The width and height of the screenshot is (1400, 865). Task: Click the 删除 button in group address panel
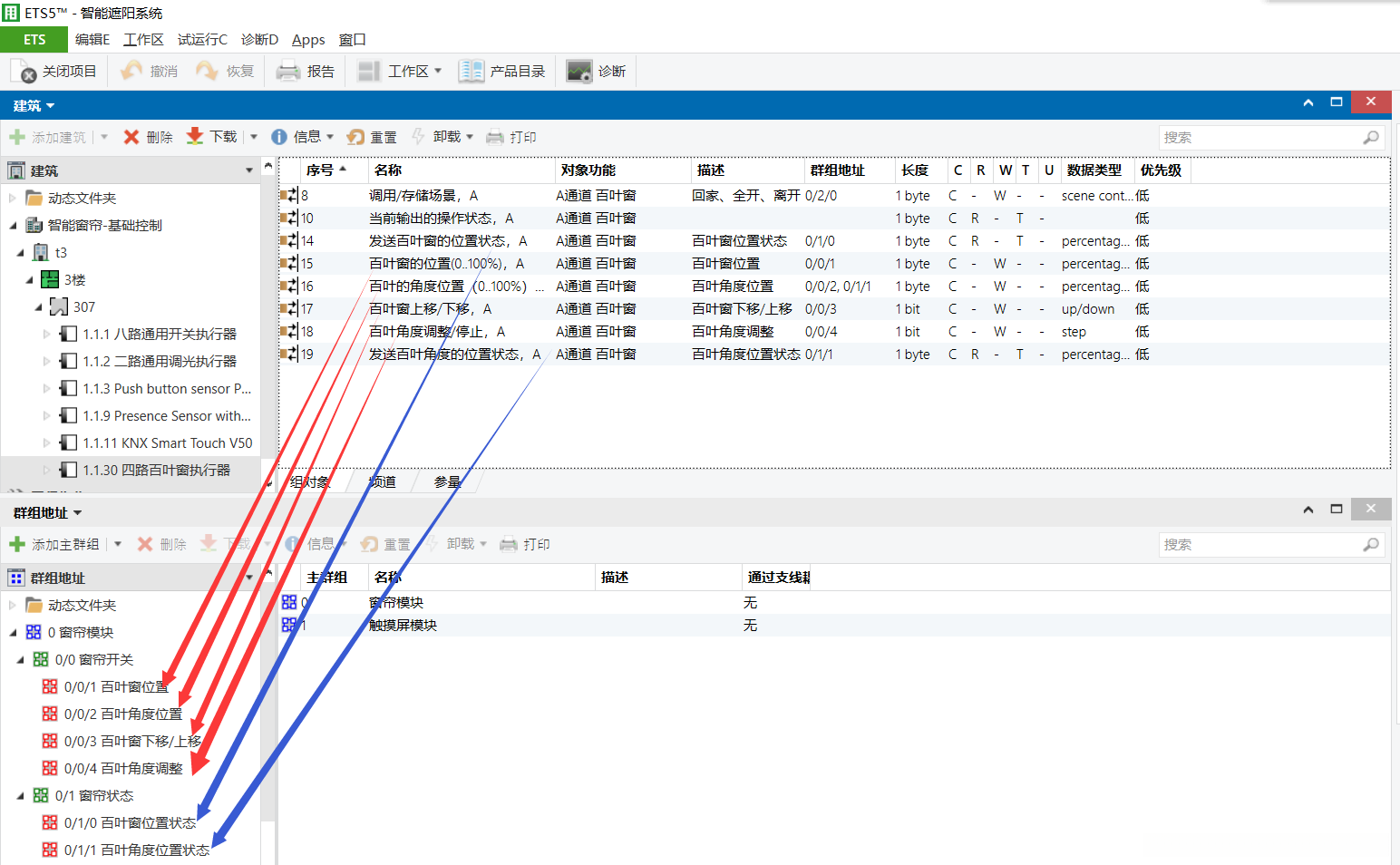[x=162, y=544]
